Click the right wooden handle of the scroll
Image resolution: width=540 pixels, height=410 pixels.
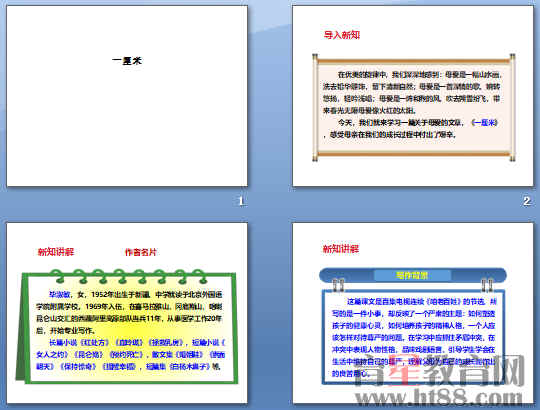(x=512, y=107)
